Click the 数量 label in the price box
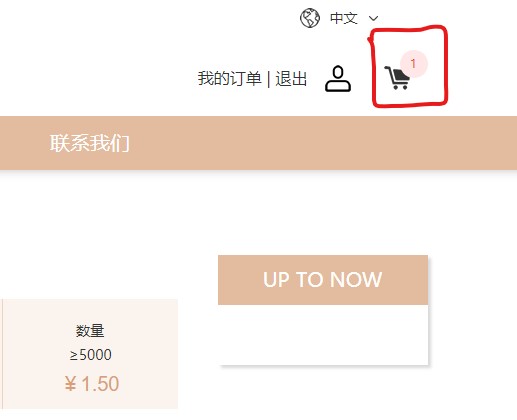The width and height of the screenshot is (517, 420). (x=90, y=331)
